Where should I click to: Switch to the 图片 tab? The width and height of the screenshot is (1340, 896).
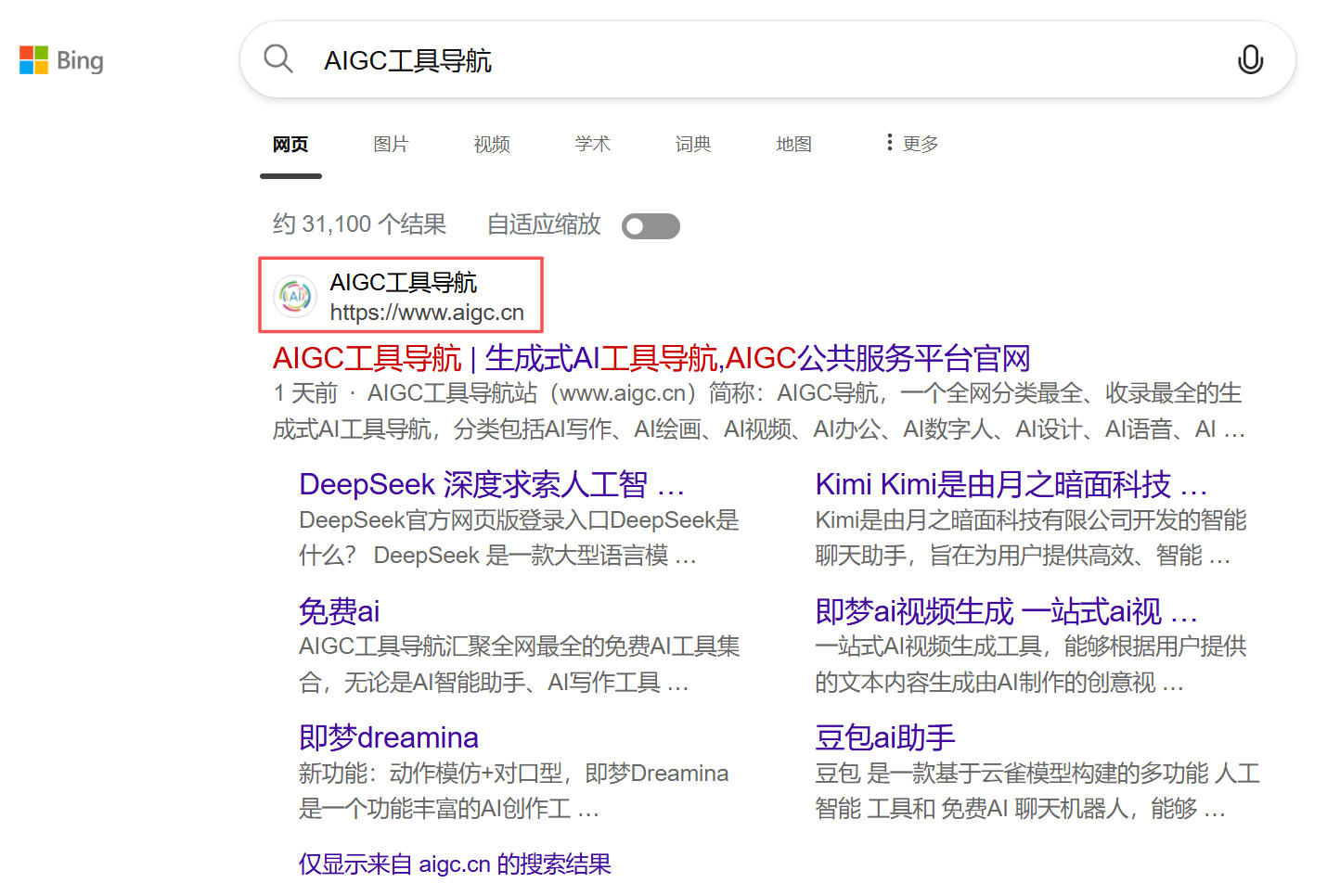391,144
